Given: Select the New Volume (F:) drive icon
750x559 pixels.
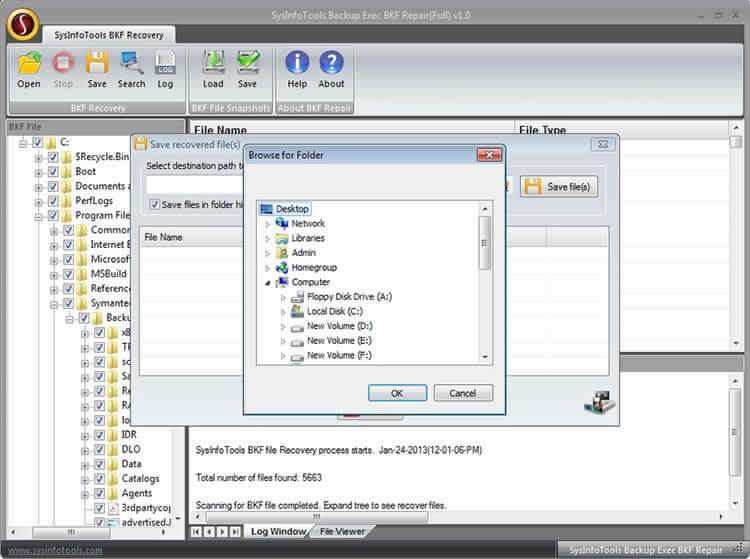Looking at the screenshot, I should pyautogui.click(x=298, y=357).
